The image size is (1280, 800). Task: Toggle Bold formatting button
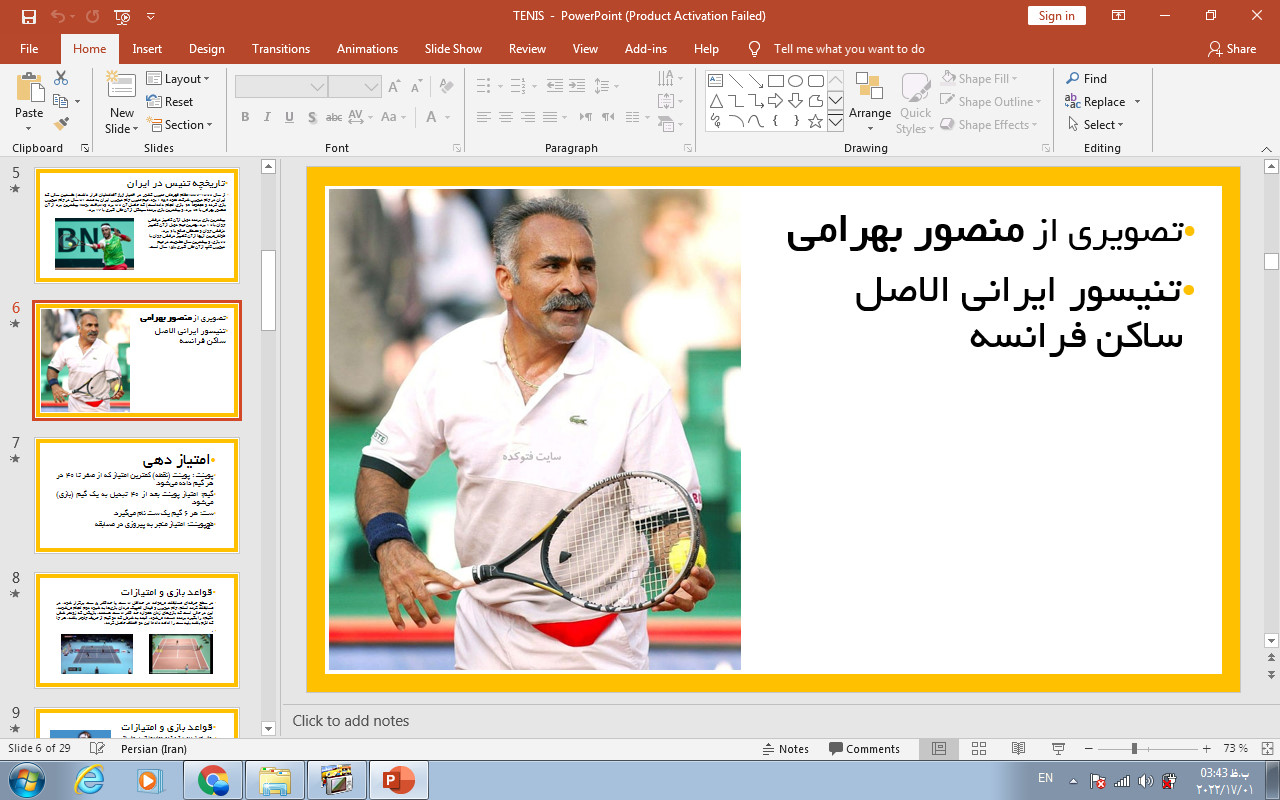click(245, 117)
